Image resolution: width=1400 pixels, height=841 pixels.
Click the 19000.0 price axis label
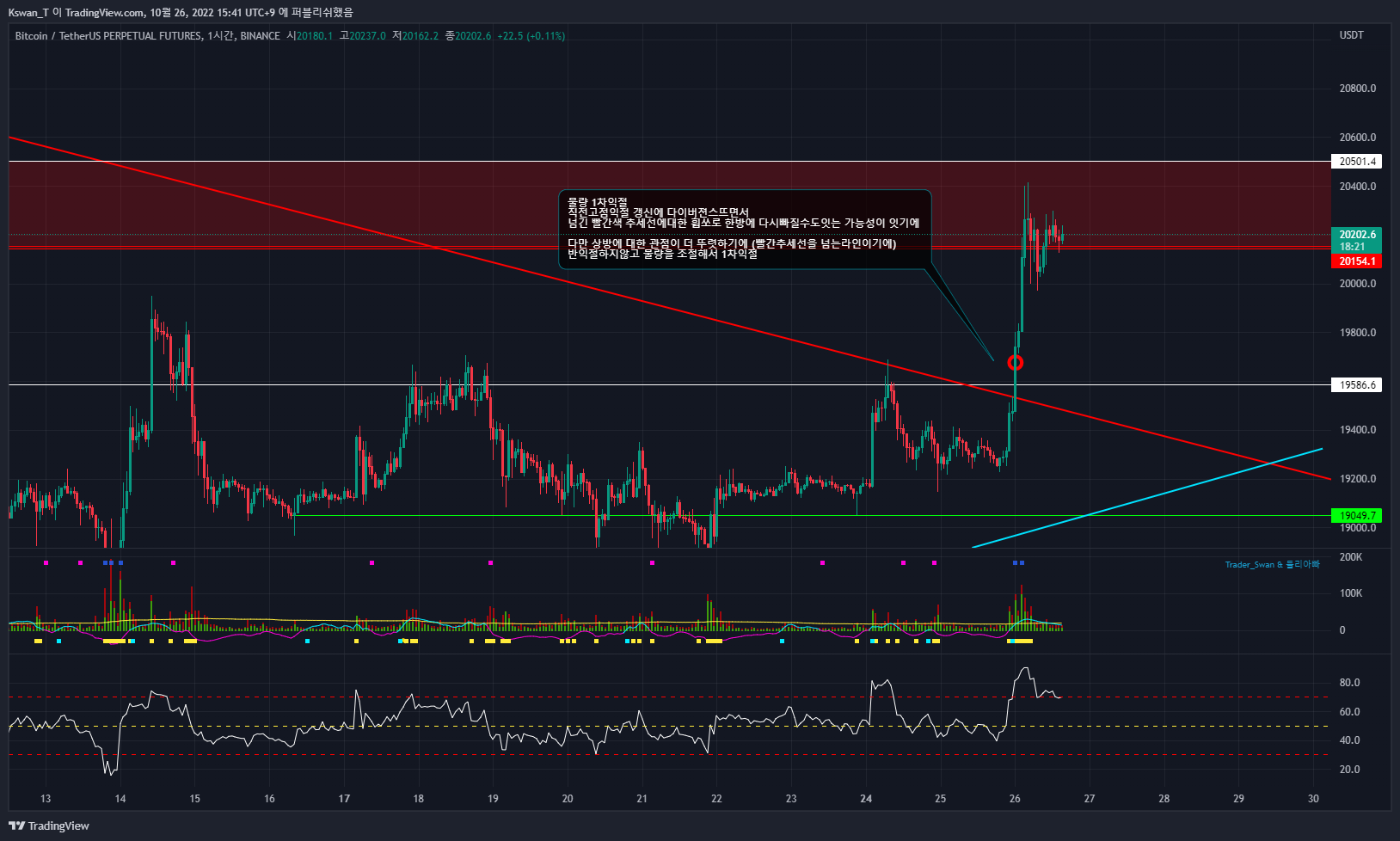(x=1358, y=528)
